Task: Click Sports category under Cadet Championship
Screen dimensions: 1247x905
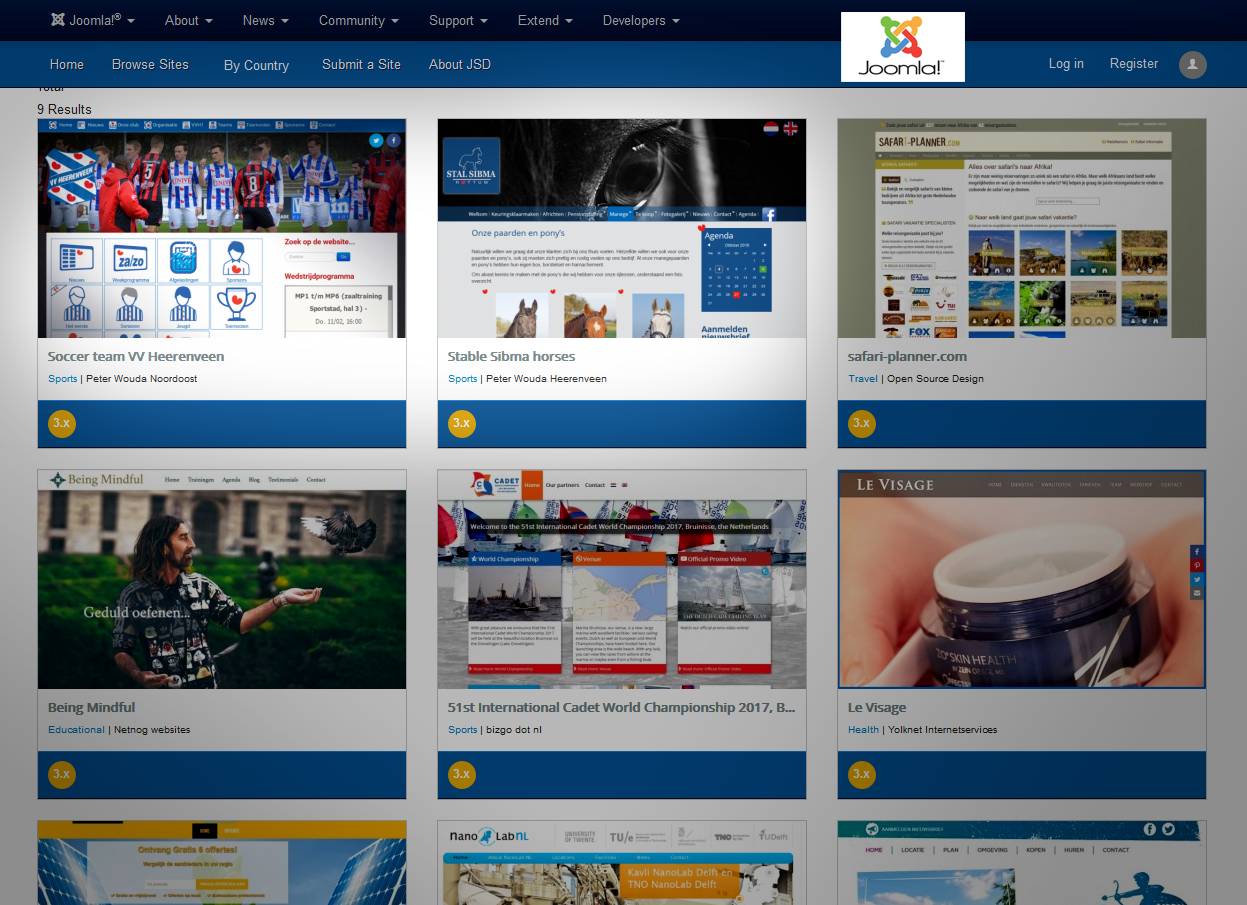Action: point(462,730)
